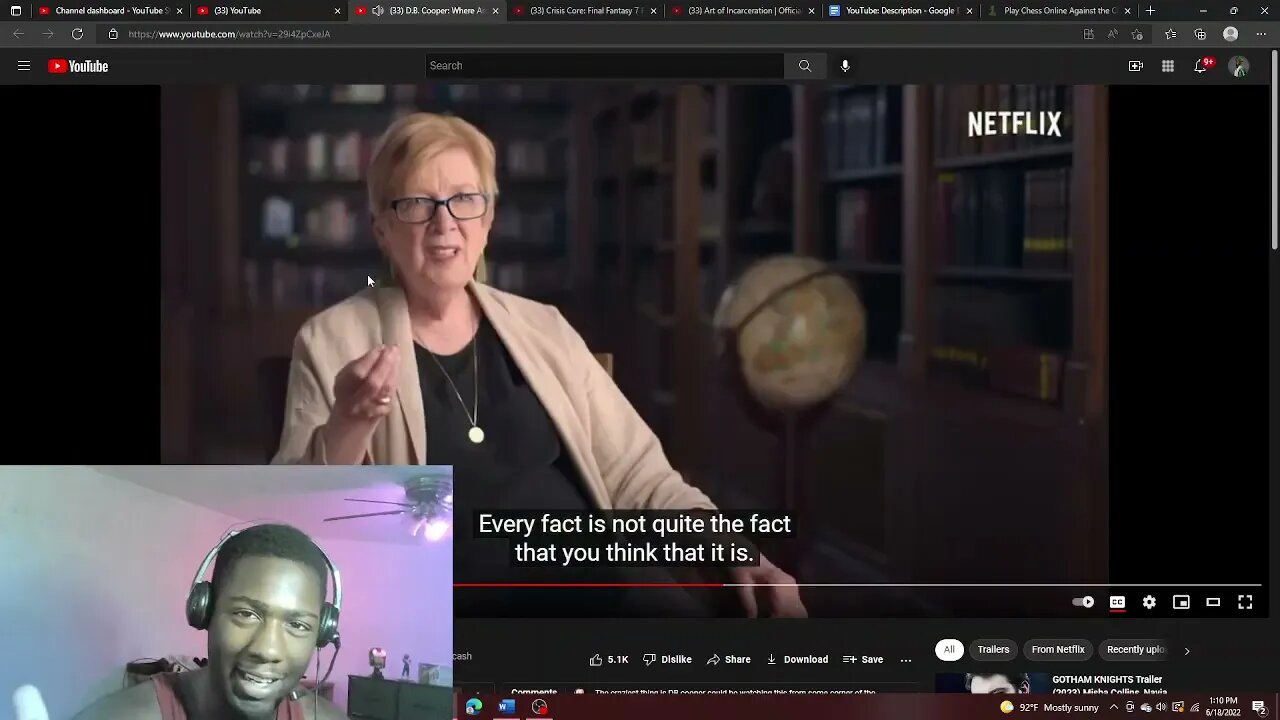This screenshot has height=720, width=1280.
Task: Toggle the autoplay switch
Action: [1084, 602]
